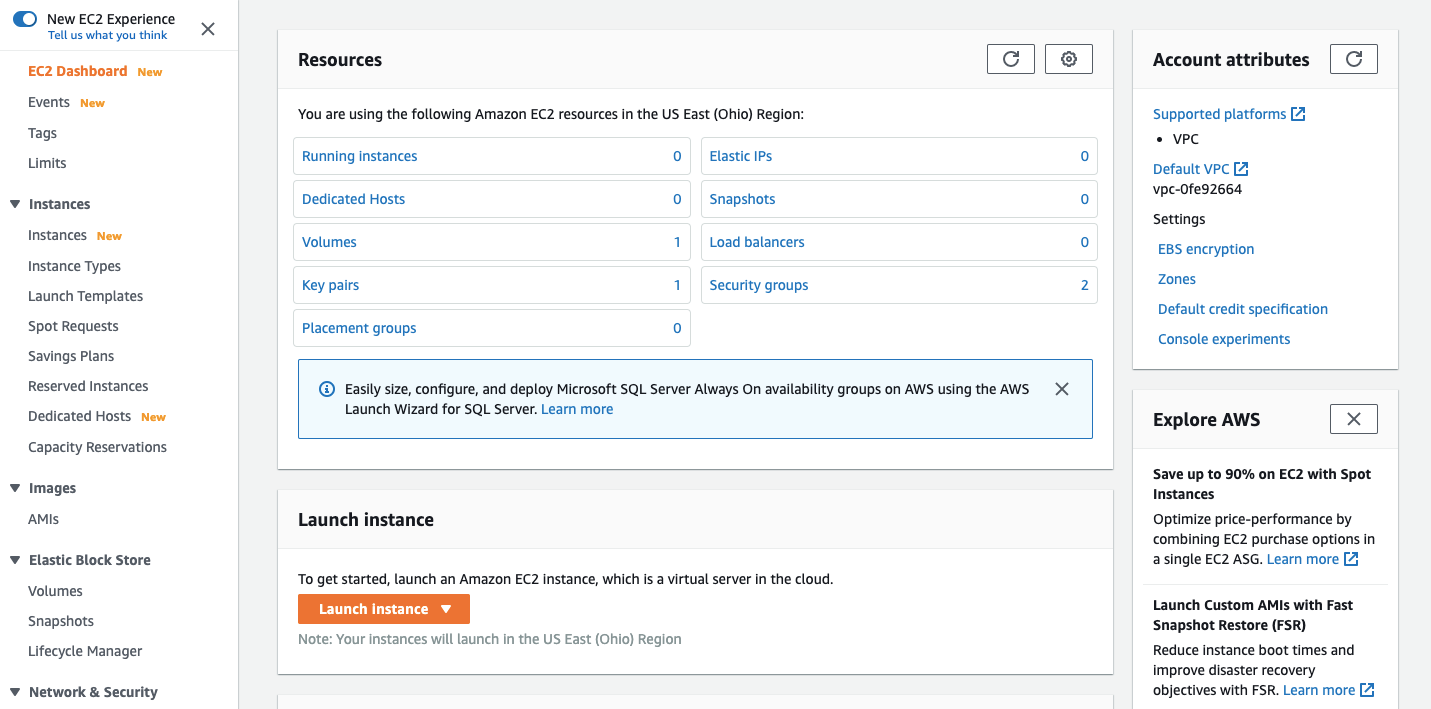The image size is (1431, 709).
Task: Click Dedicated Hosts in Resources panel
Action: point(353,199)
